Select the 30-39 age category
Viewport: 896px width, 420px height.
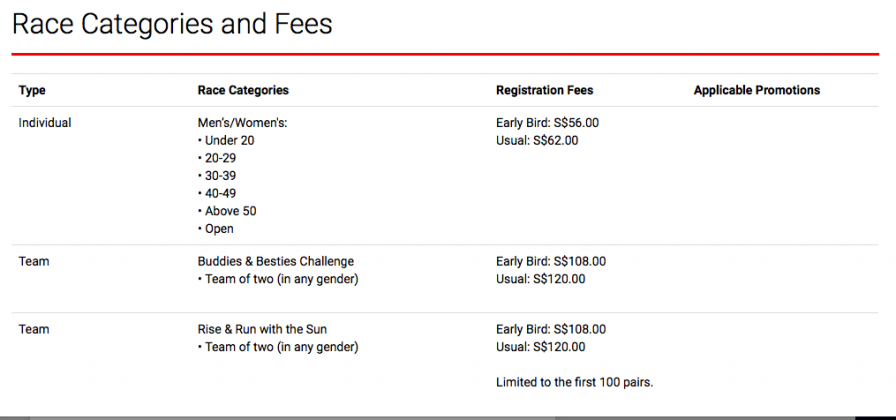click(217, 176)
